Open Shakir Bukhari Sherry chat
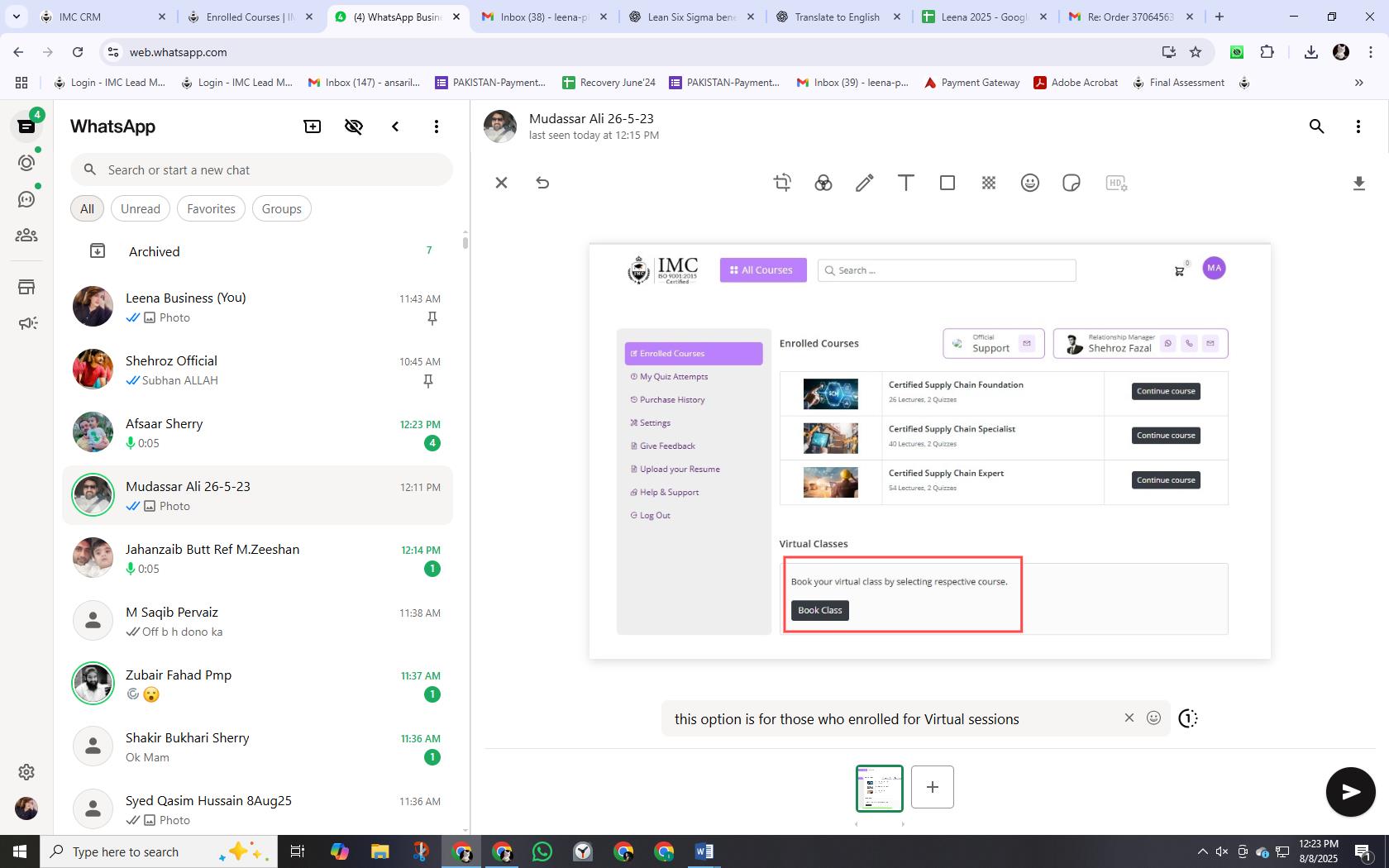 [x=258, y=746]
